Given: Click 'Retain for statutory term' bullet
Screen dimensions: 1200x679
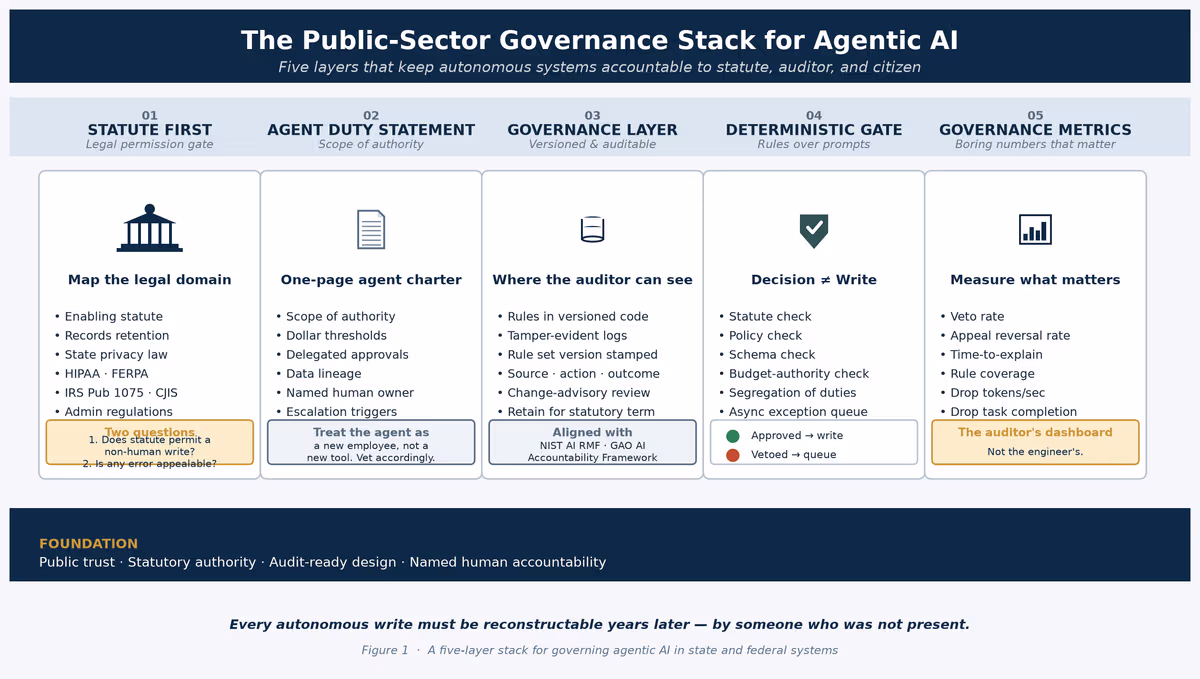Looking at the screenshot, I should [x=576, y=412].
